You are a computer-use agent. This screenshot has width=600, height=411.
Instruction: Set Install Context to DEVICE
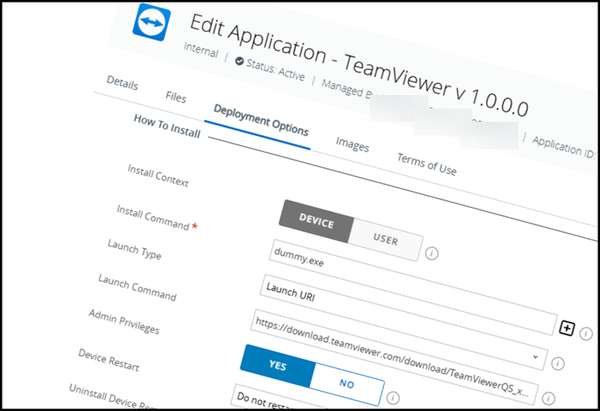coord(316,221)
